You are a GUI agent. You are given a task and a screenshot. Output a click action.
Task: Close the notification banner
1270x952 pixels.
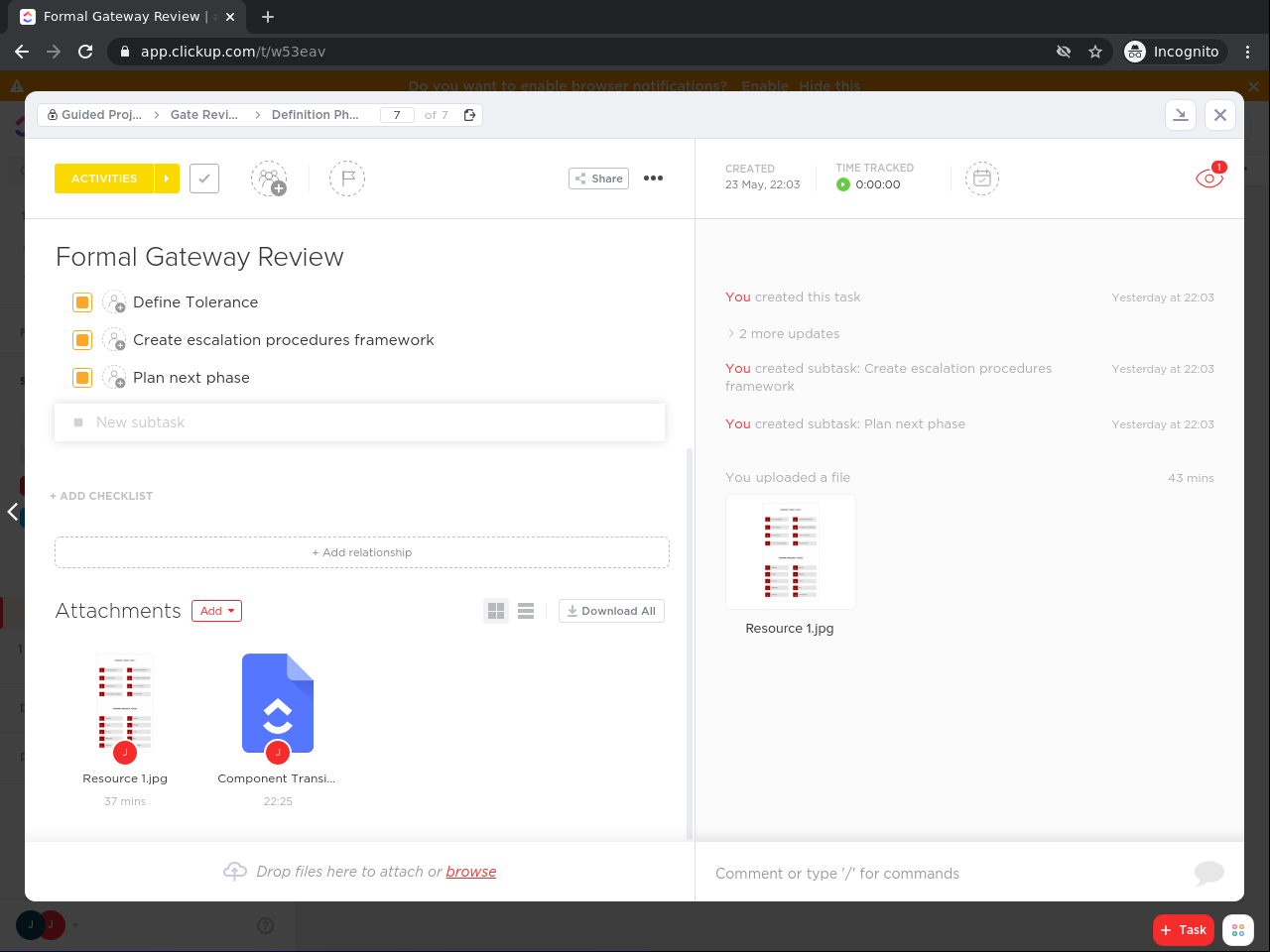coord(1253,86)
